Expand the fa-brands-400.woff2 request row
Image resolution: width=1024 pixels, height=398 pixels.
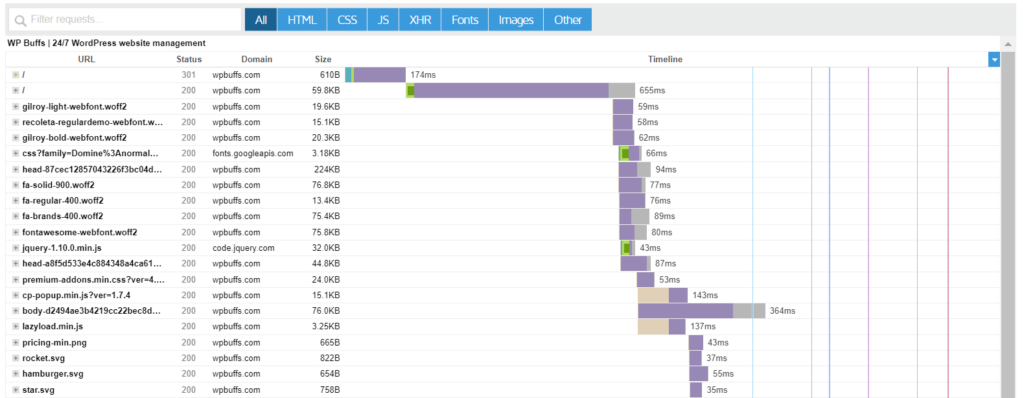pyautogui.click(x=16, y=216)
